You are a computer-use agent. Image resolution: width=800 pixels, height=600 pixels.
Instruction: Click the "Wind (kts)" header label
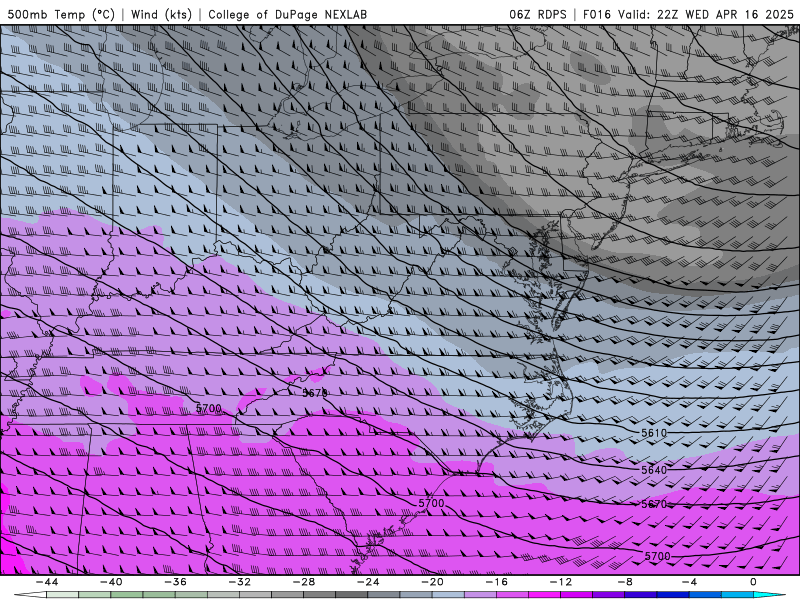[161, 14]
